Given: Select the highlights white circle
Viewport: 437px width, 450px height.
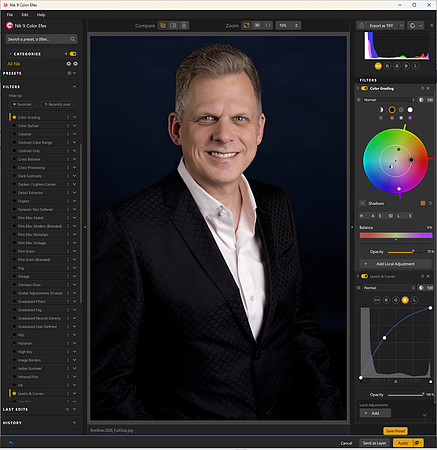Looking at the screenshot, I should [410, 110].
